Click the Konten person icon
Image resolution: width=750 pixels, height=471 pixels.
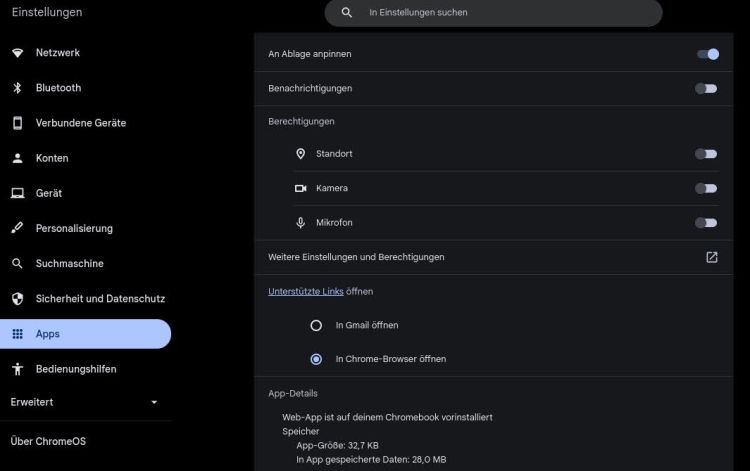pyautogui.click(x=18, y=158)
